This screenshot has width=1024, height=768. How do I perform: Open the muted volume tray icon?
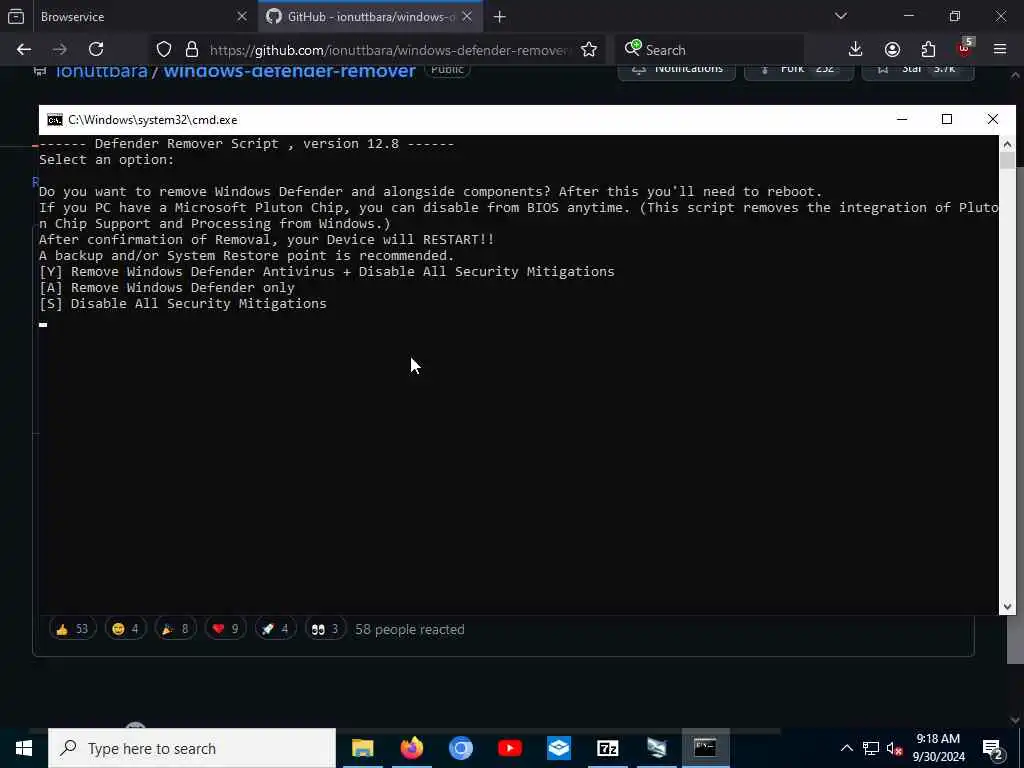click(x=895, y=748)
